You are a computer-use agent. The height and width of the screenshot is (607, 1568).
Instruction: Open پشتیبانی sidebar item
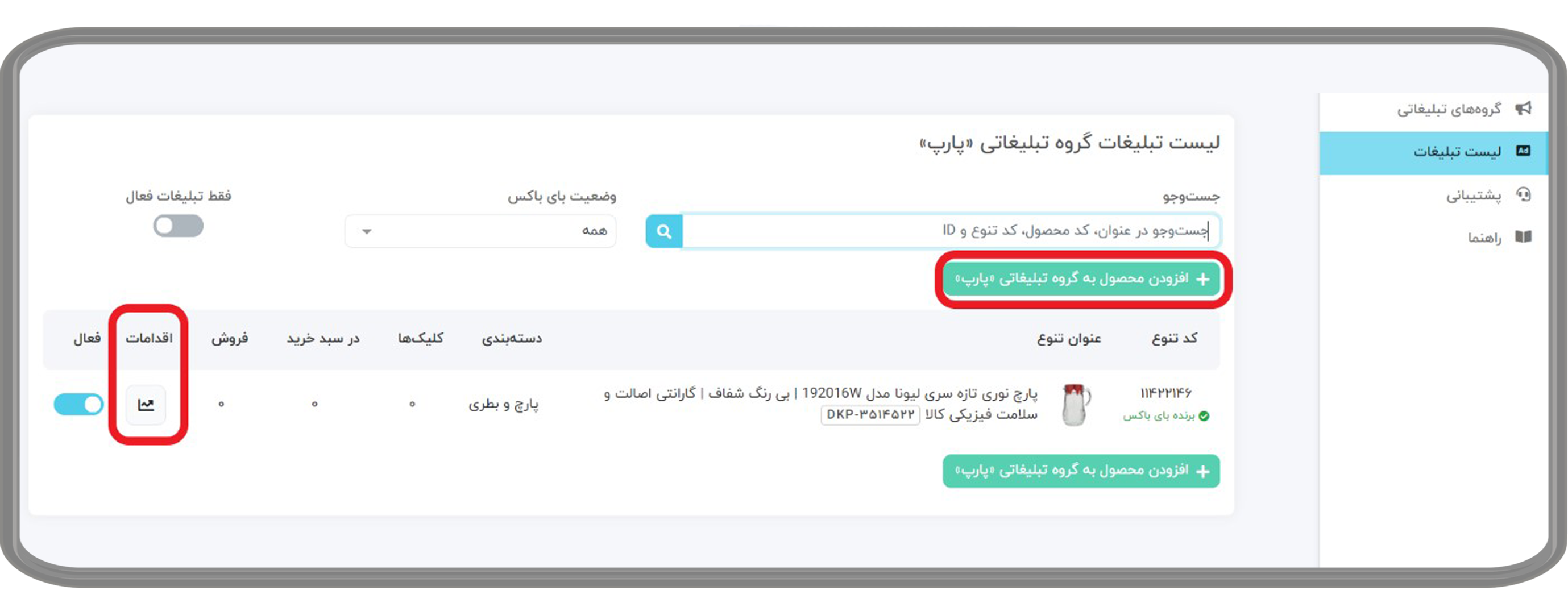tap(1434, 196)
